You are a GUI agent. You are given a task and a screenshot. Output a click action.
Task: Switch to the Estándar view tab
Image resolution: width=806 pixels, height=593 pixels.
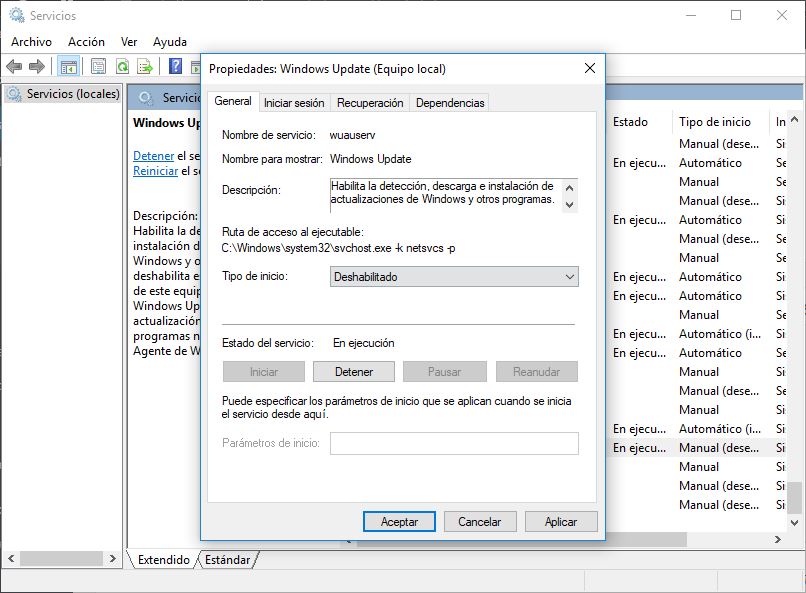(x=228, y=560)
